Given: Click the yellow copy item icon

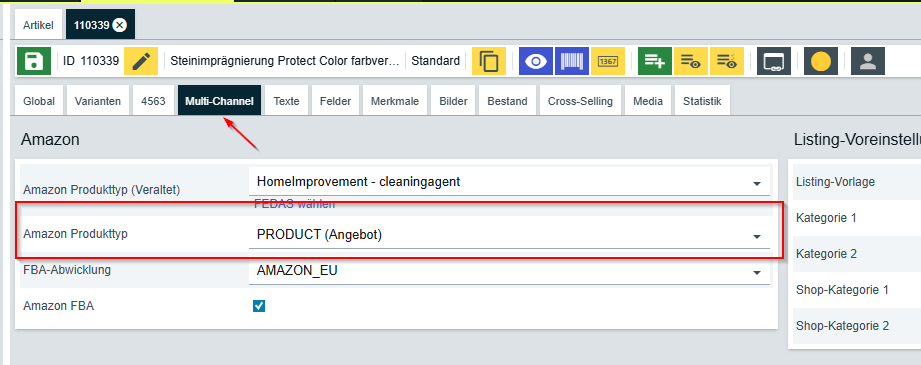Looking at the screenshot, I should 489,61.
